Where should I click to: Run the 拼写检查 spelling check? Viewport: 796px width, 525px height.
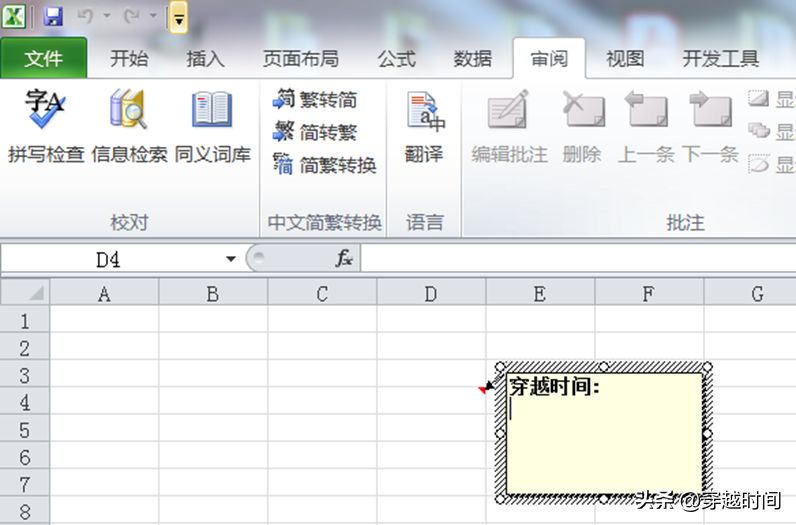[46, 126]
